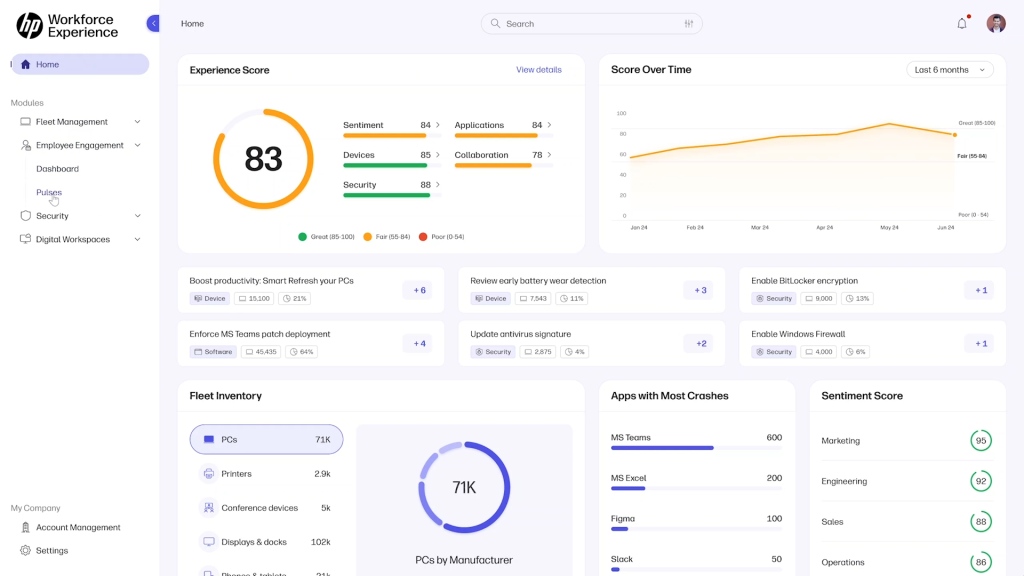Screen dimensions: 1024x576
Task: Select PCs in Fleet Inventory list
Action: click(x=266, y=440)
